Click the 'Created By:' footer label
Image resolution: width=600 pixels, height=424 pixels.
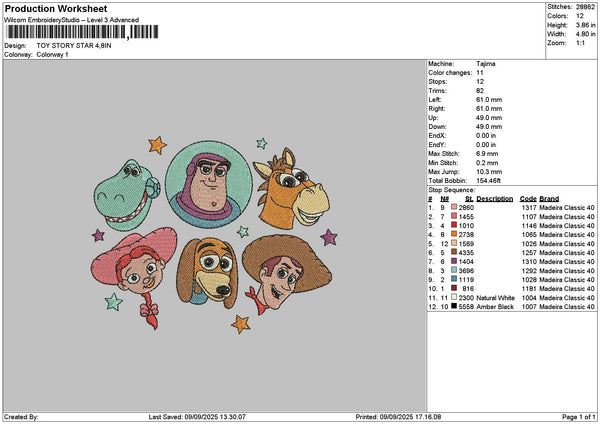tap(21, 417)
